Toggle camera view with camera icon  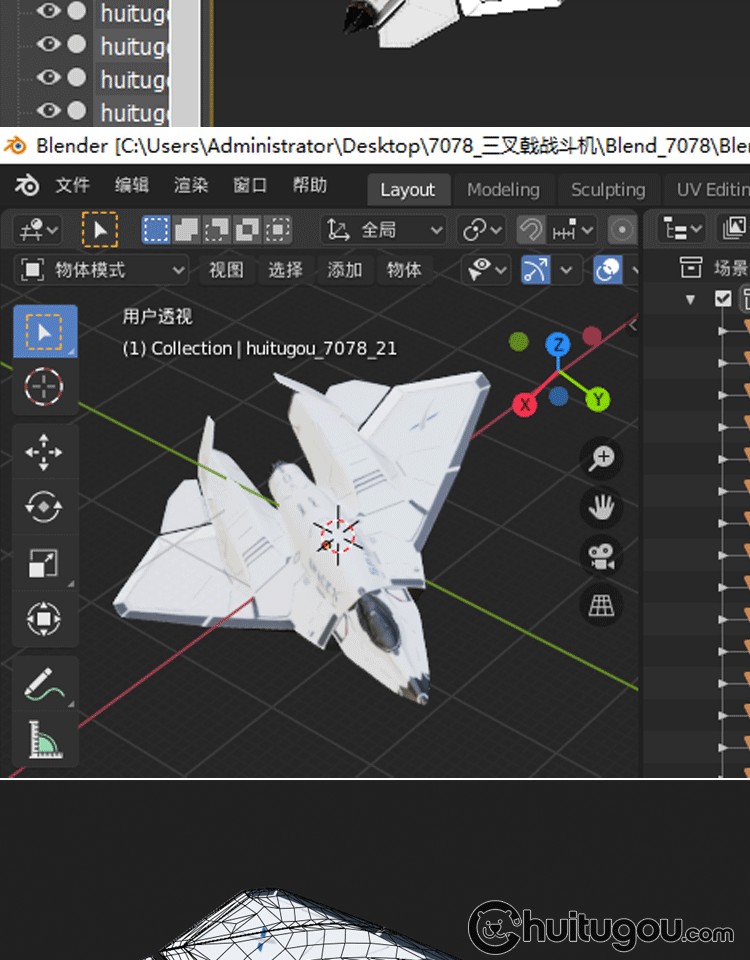(601, 557)
